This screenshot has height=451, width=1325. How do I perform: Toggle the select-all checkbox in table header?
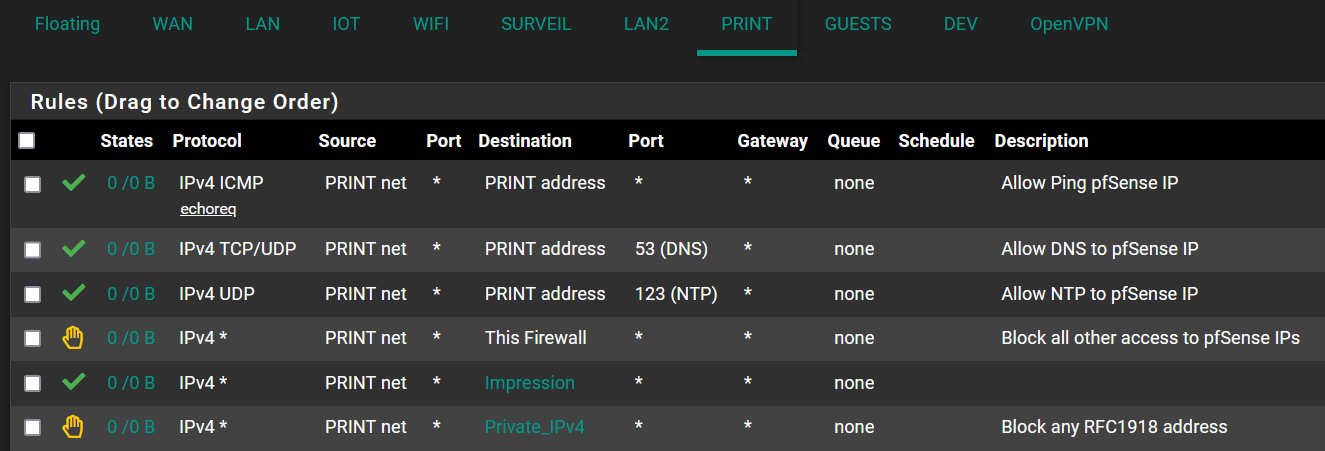(27, 141)
